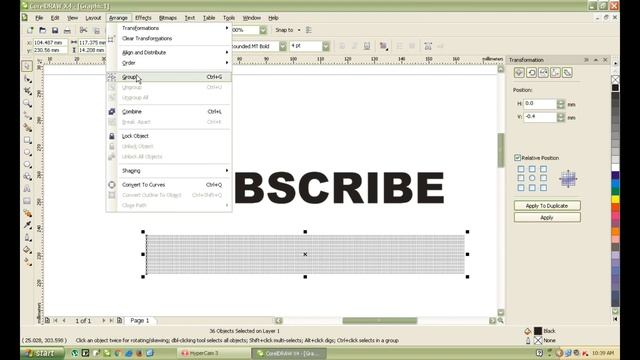The height and width of the screenshot is (360, 640).
Task: Select the middle-left anchor point checkbox
Action: tap(521, 178)
